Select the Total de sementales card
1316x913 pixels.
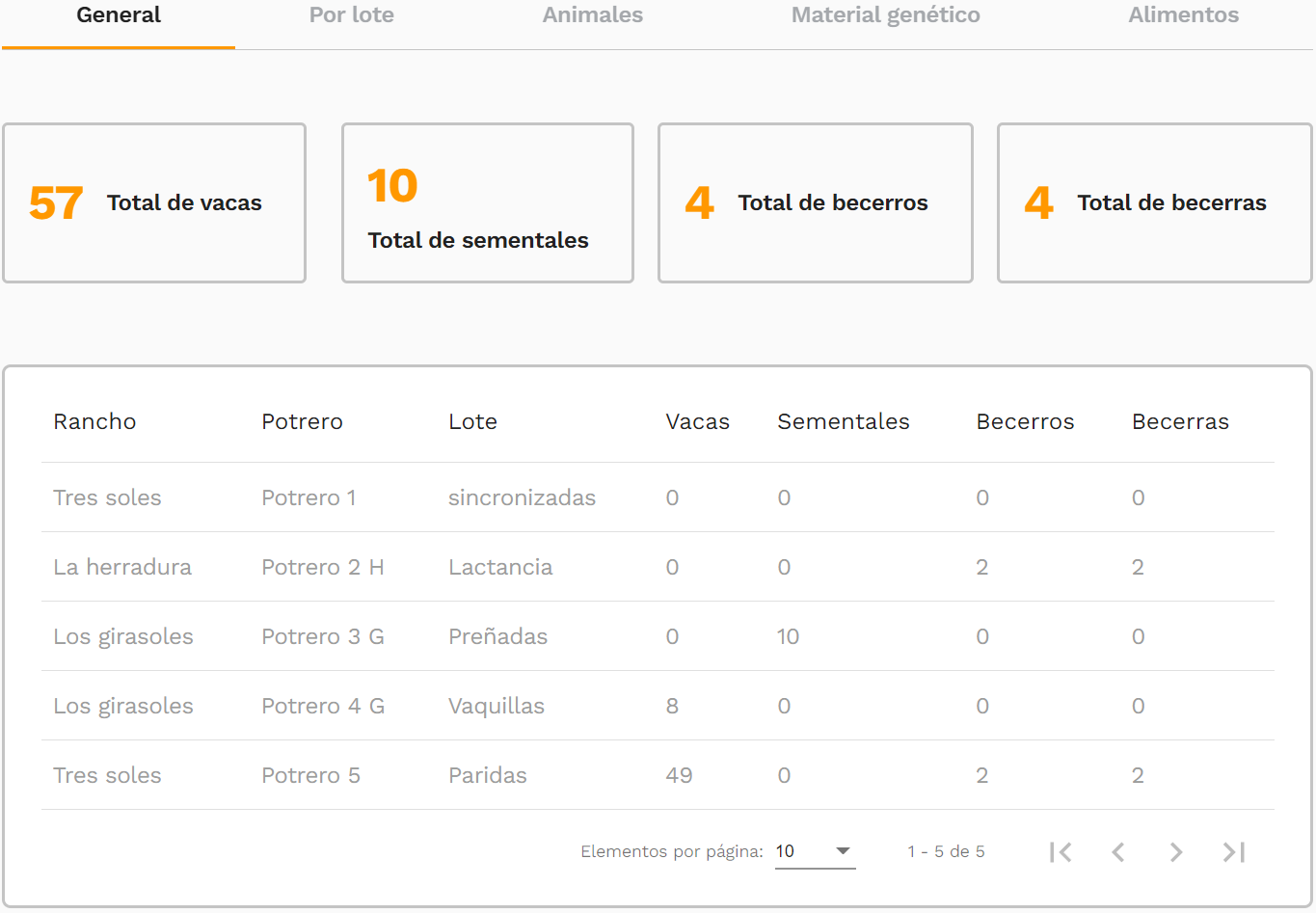[488, 202]
